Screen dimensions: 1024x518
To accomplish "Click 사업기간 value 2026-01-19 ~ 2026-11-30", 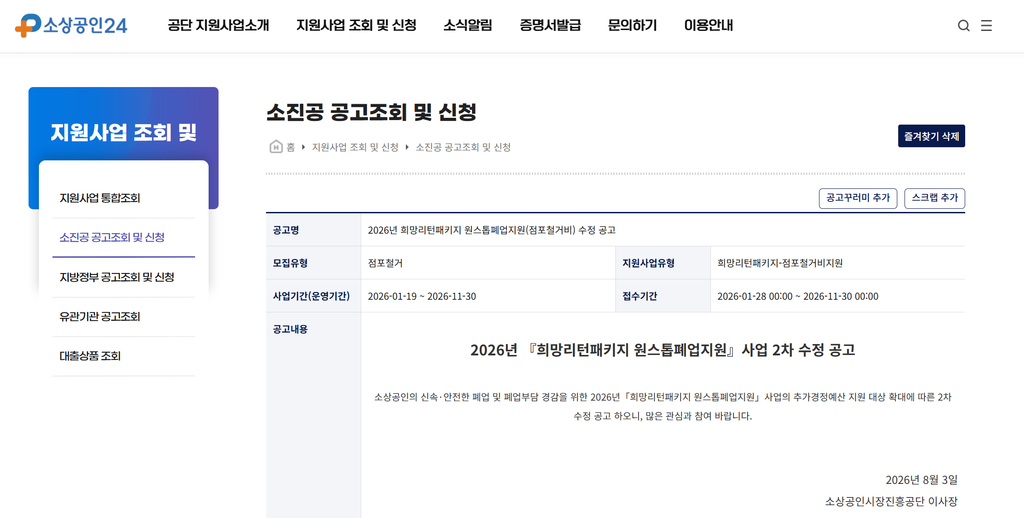I will 422,297.
